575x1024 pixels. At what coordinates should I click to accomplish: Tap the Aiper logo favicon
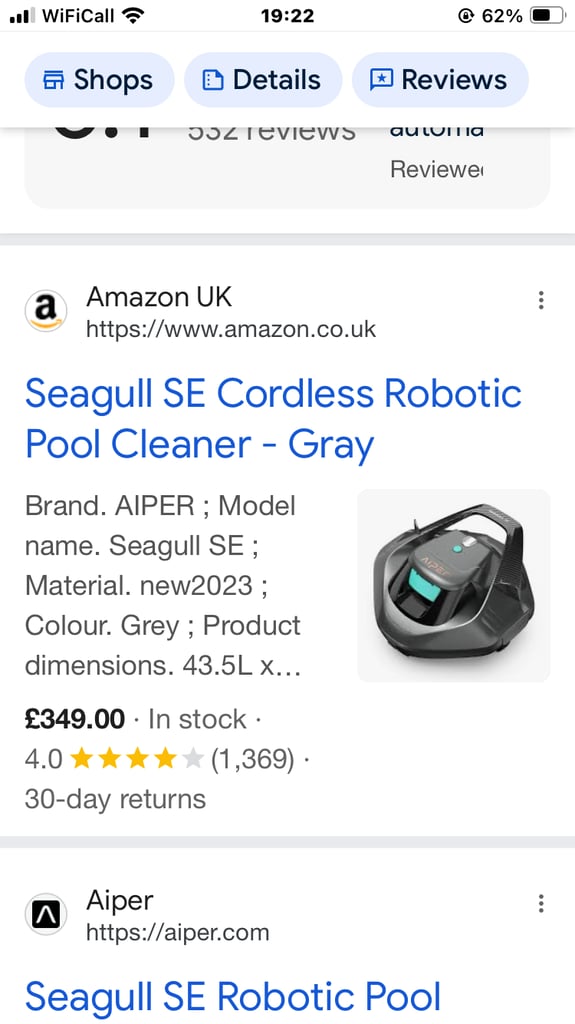46,914
